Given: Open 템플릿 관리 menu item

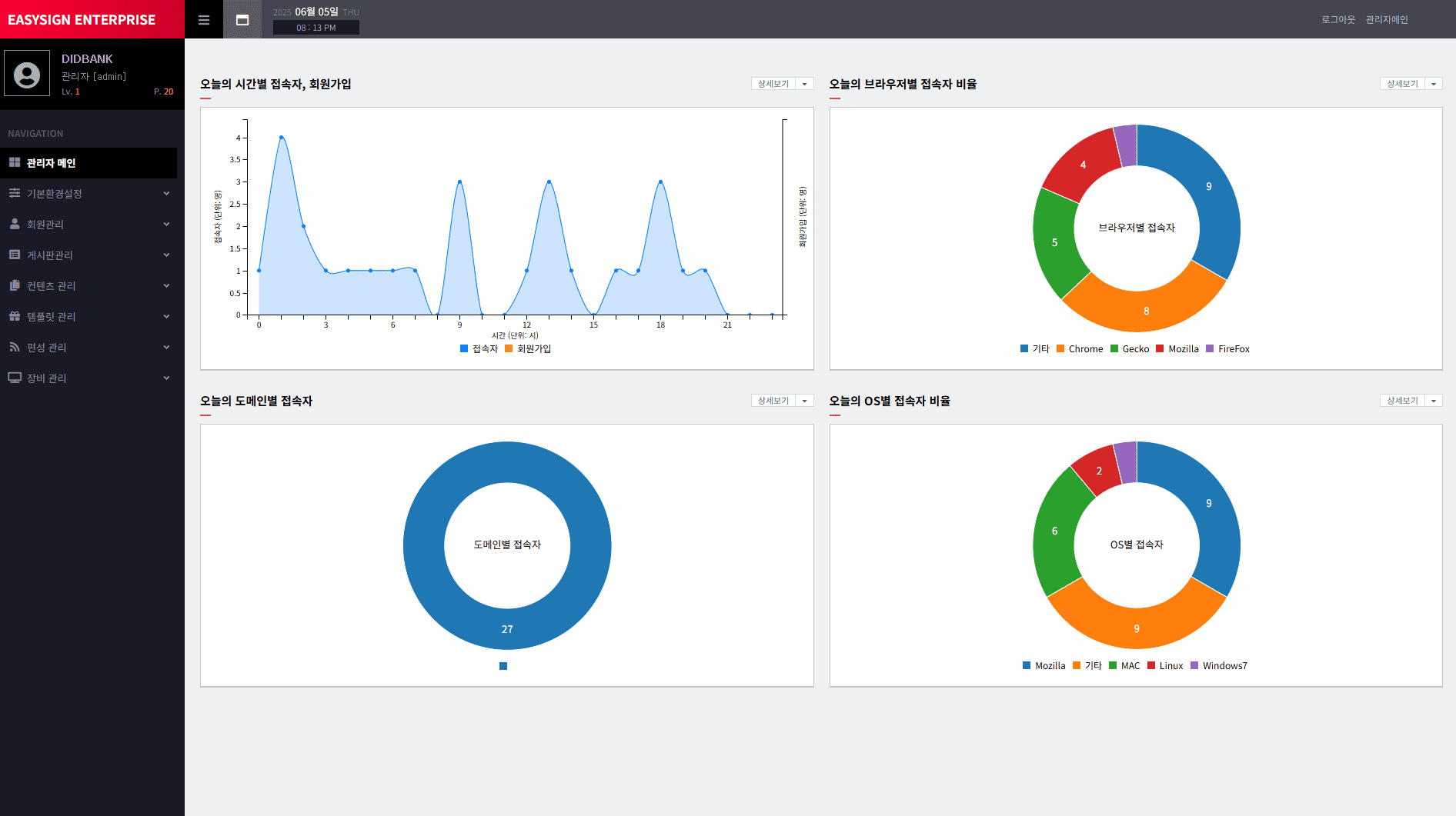Looking at the screenshot, I should point(88,317).
